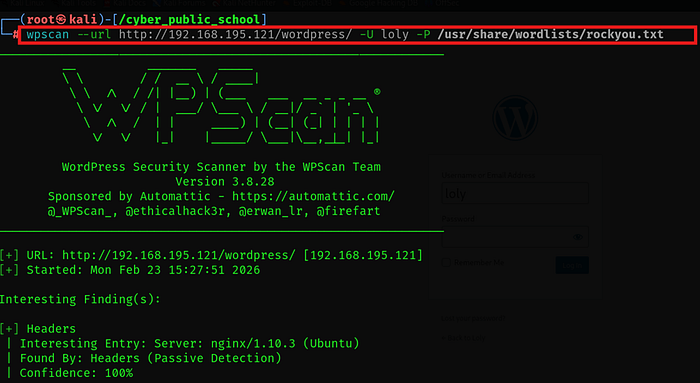Focus the Password input field
The width and height of the screenshot is (700, 383).
[515, 237]
